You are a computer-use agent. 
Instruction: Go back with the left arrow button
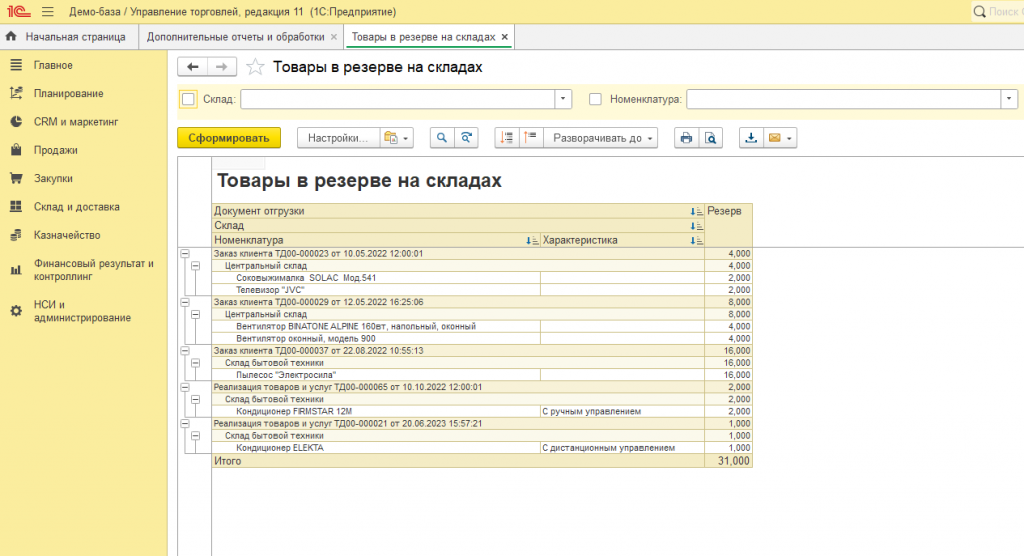[x=193, y=67]
